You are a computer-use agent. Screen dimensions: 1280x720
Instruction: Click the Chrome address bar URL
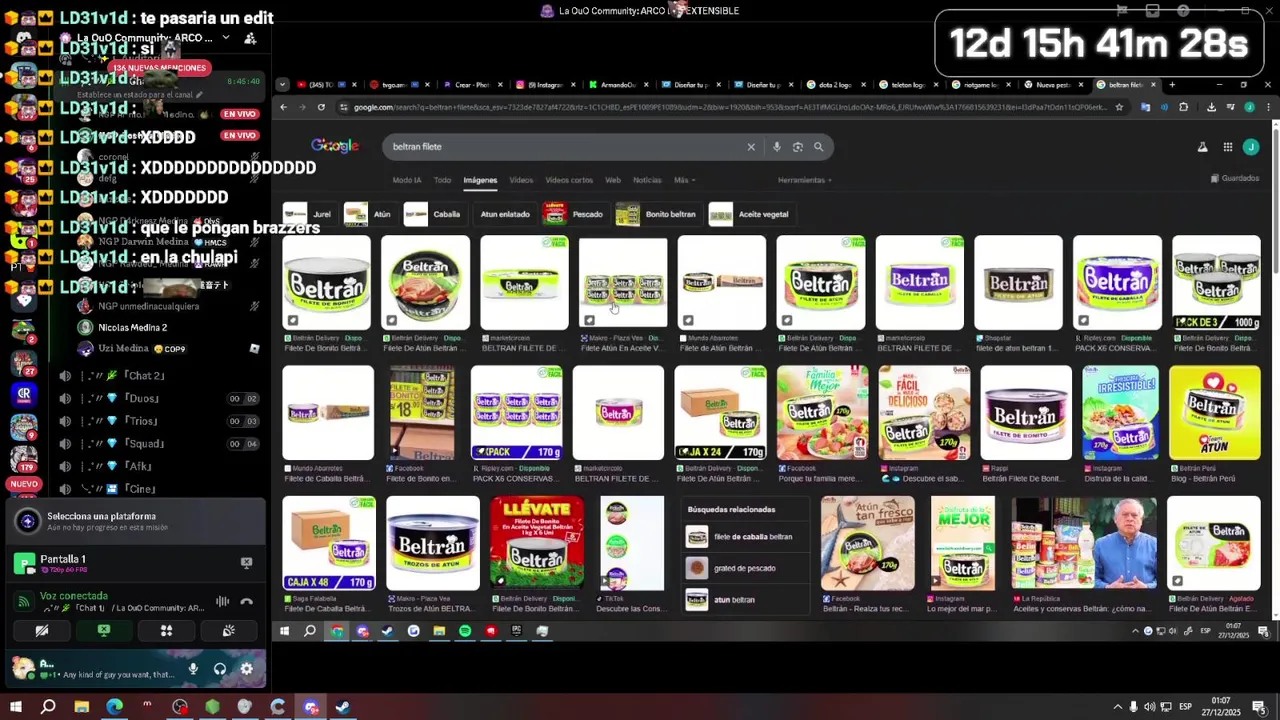(x=730, y=107)
